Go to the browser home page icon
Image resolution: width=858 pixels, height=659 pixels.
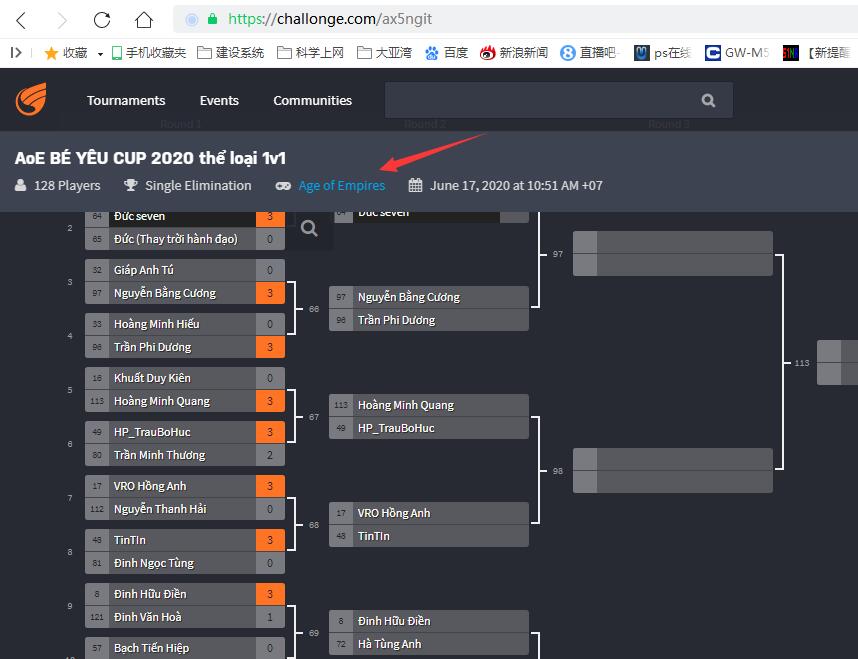click(144, 20)
